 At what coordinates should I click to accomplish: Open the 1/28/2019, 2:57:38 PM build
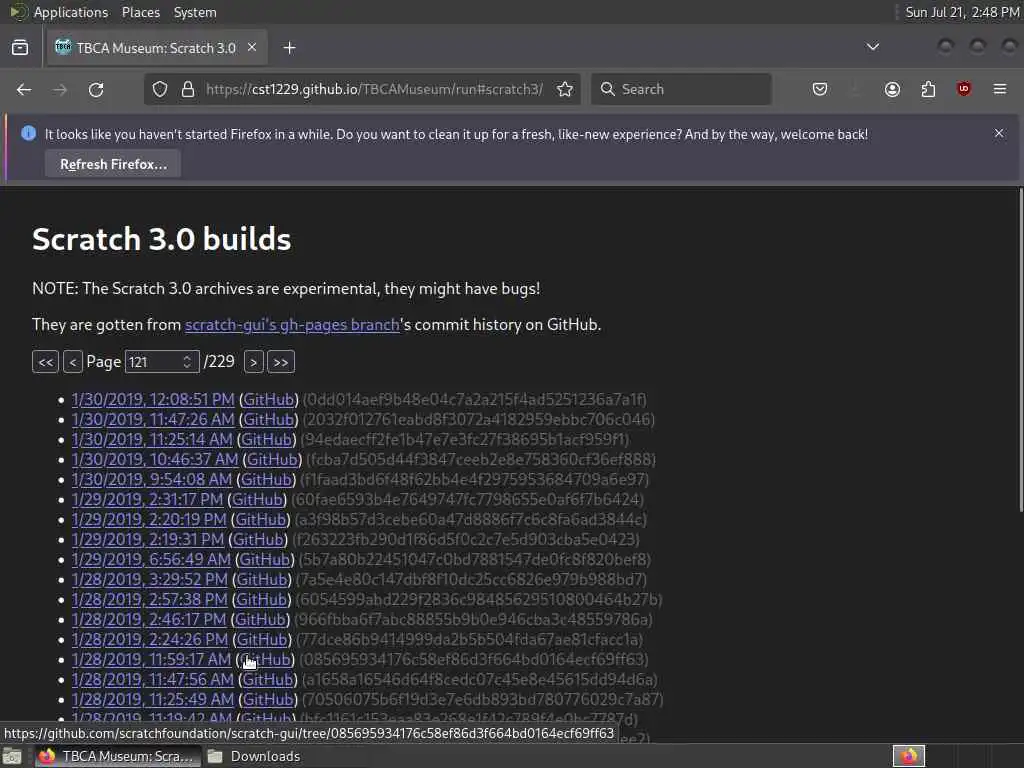coord(150,600)
